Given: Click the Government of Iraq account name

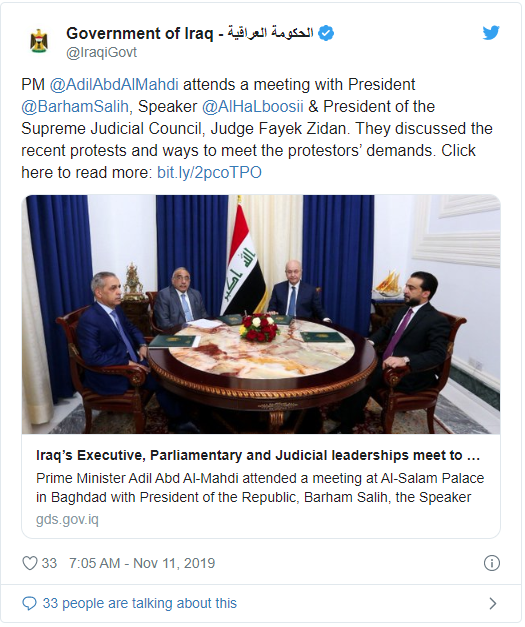Looking at the screenshot, I should pos(190,33).
